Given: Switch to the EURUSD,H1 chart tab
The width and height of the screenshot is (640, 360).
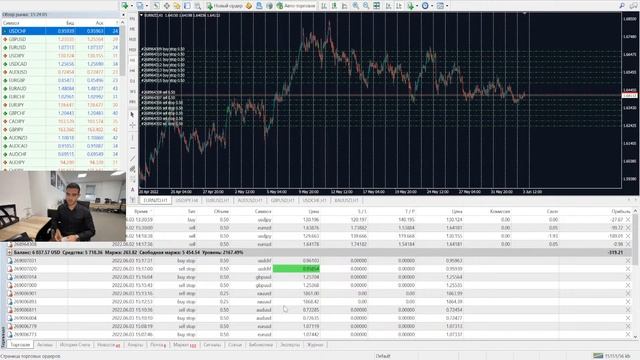Looking at the screenshot, I should (x=218, y=200).
